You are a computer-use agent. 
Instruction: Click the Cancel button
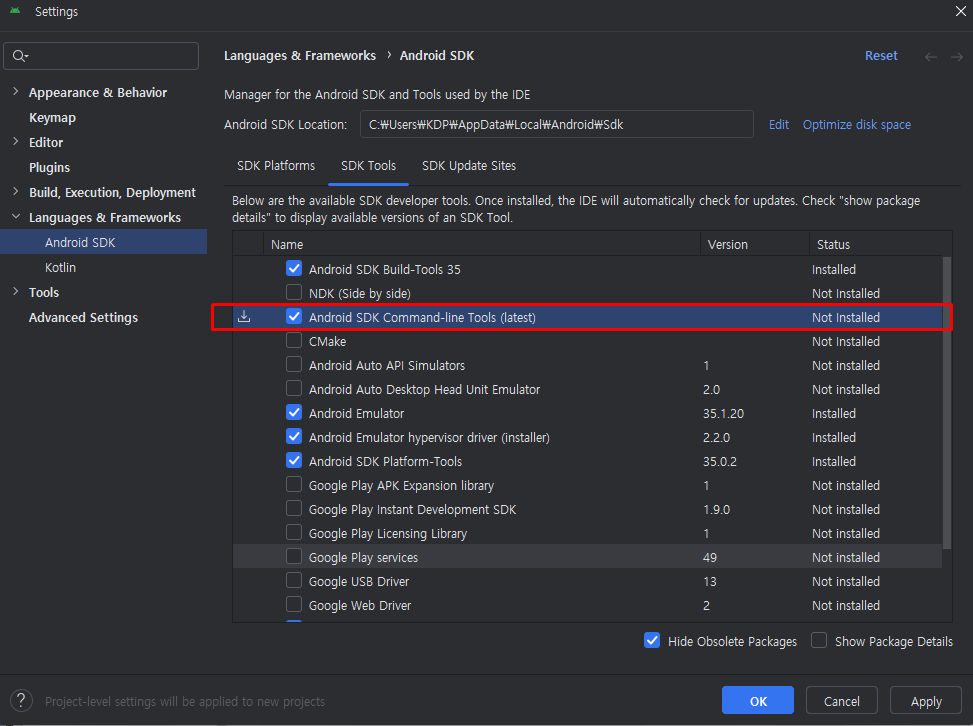coord(841,701)
